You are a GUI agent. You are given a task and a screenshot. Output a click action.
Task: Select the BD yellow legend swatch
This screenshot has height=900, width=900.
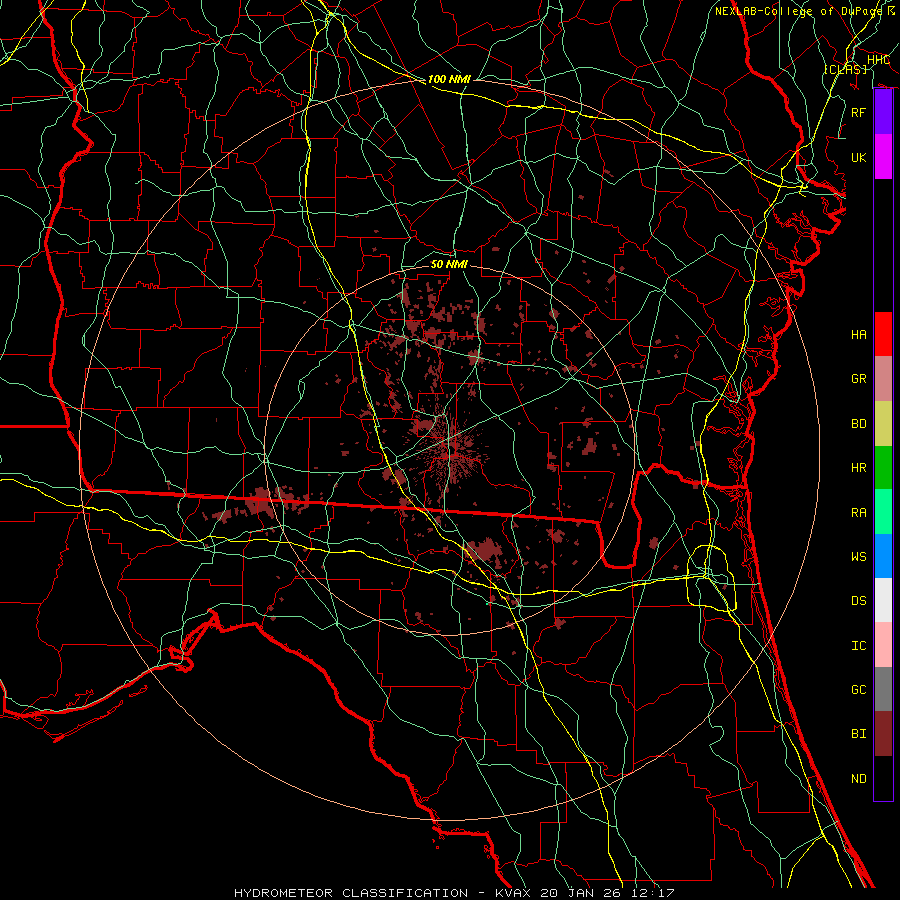pos(883,423)
